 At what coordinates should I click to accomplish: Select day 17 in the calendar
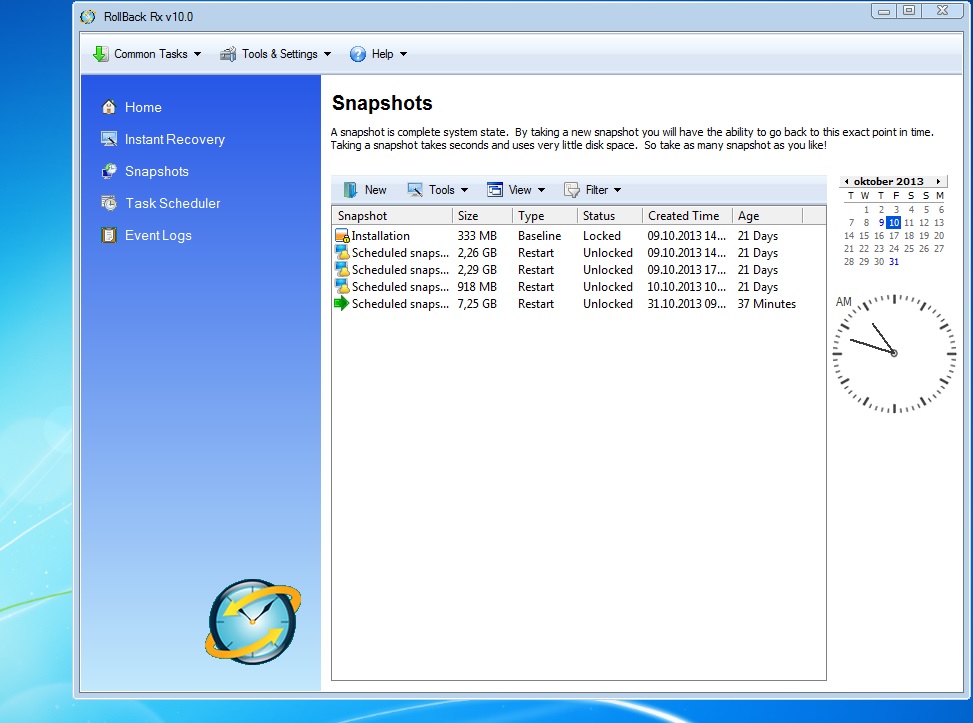(894, 235)
